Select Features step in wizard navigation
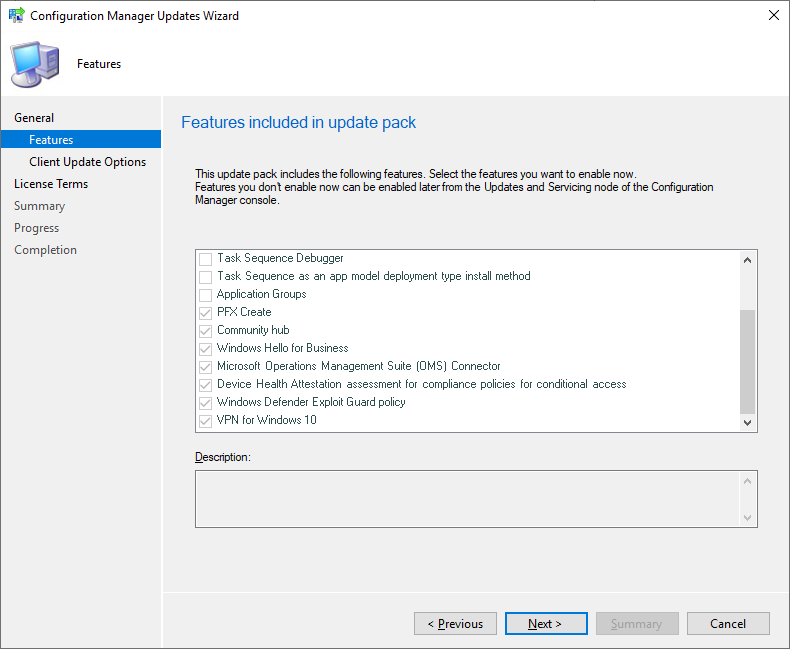 51,140
